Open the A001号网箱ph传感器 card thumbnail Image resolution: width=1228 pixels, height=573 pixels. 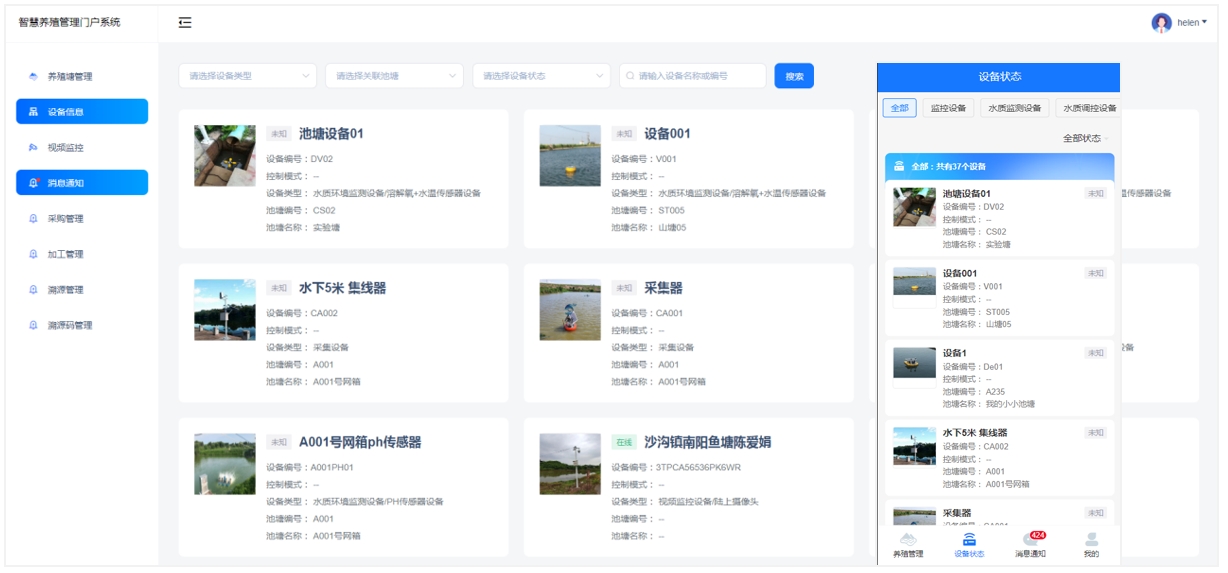225,464
